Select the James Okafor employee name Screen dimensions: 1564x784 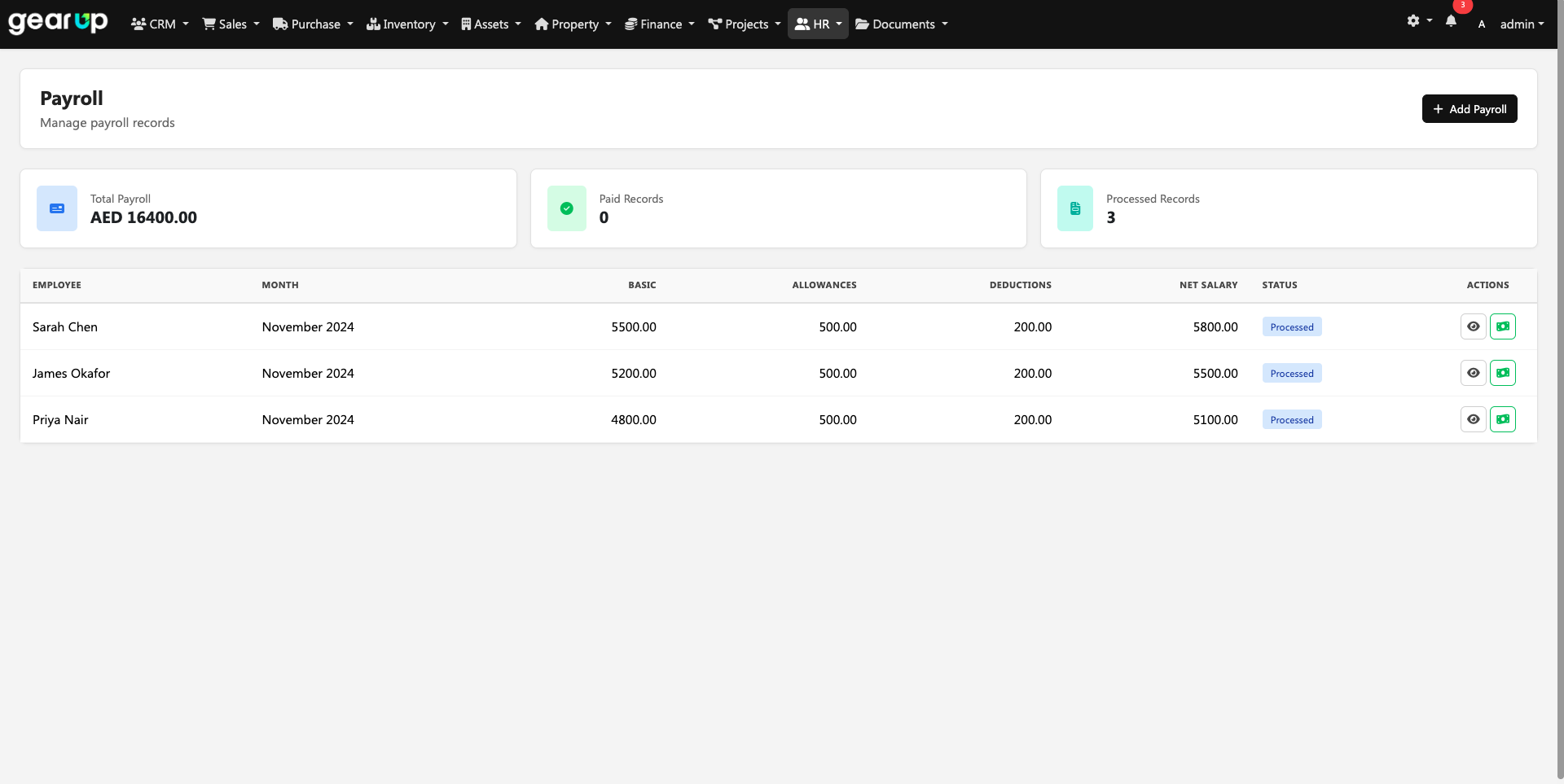pyautogui.click(x=71, y=373)
